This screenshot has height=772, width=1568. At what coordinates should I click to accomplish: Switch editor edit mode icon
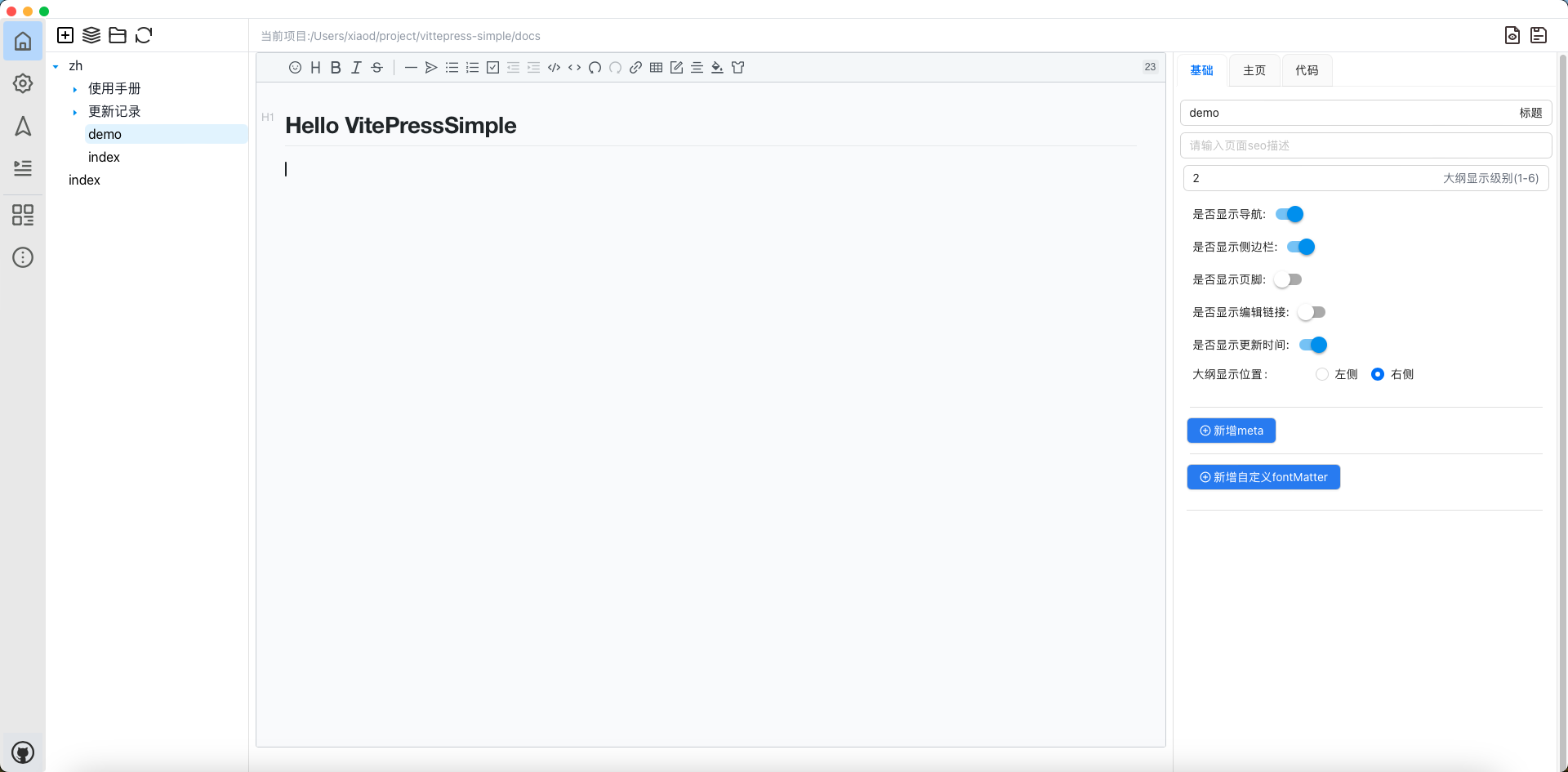(x=676, y=68)
